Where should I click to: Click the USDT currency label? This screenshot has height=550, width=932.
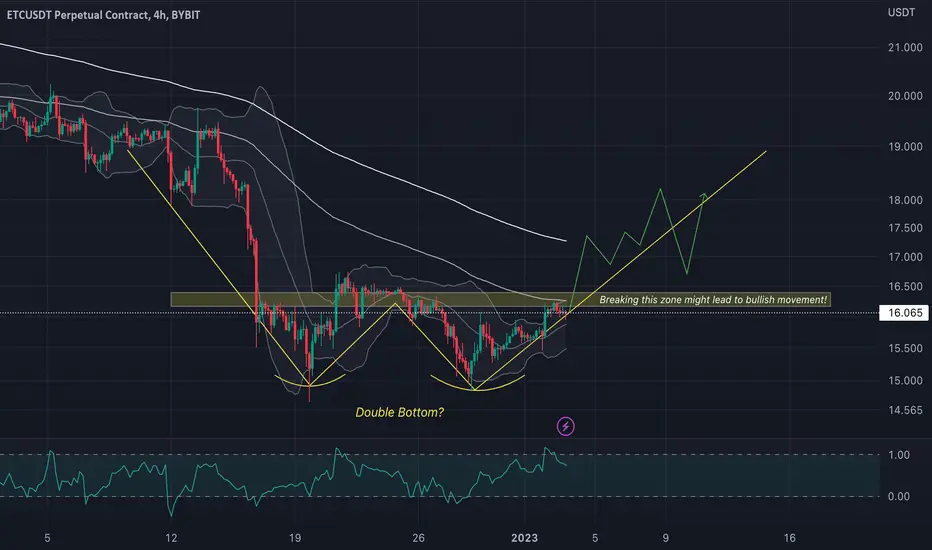pyautogui.click(x=901, y=12)
